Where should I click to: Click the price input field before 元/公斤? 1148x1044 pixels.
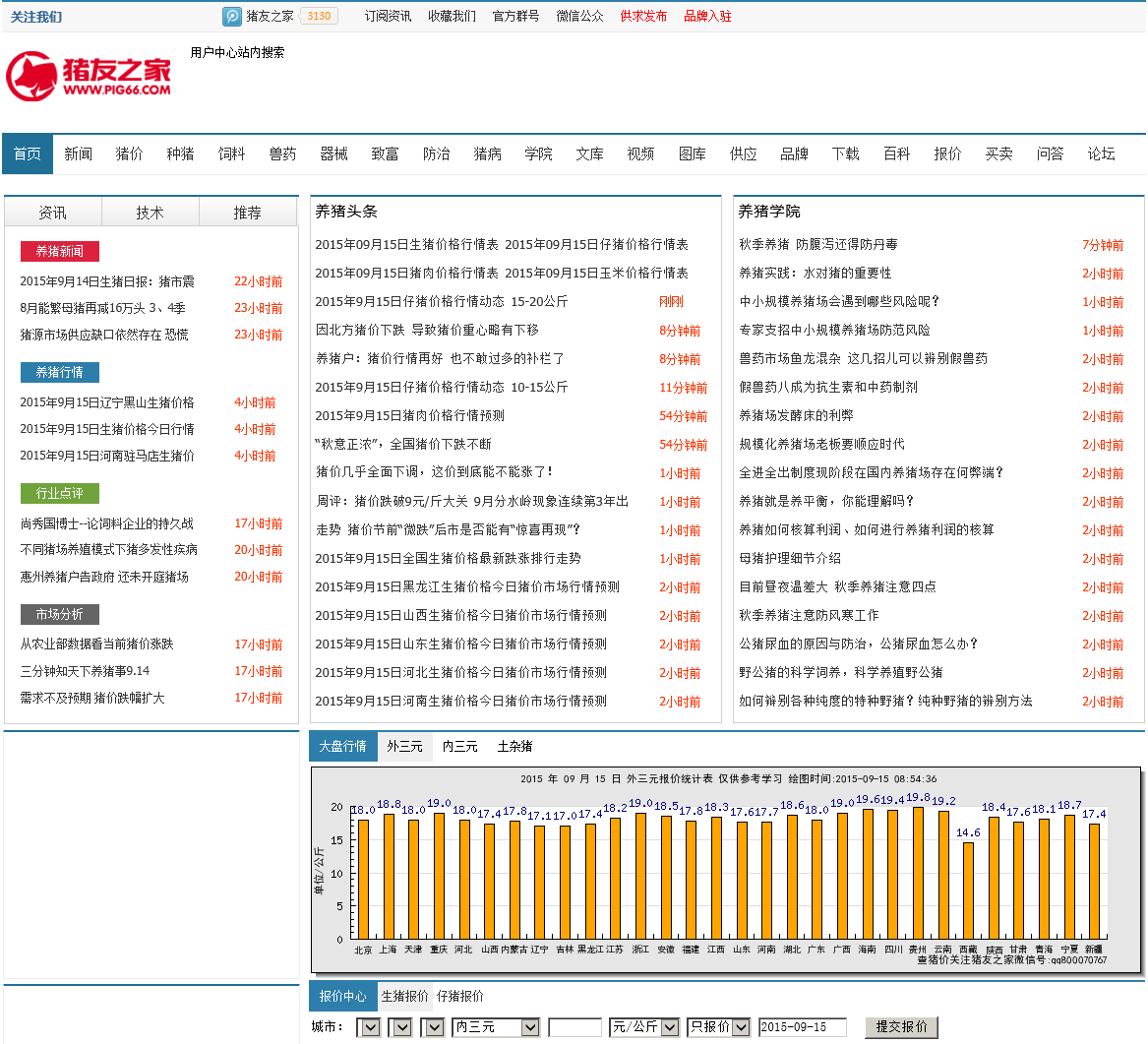[x=574, y=1027]
